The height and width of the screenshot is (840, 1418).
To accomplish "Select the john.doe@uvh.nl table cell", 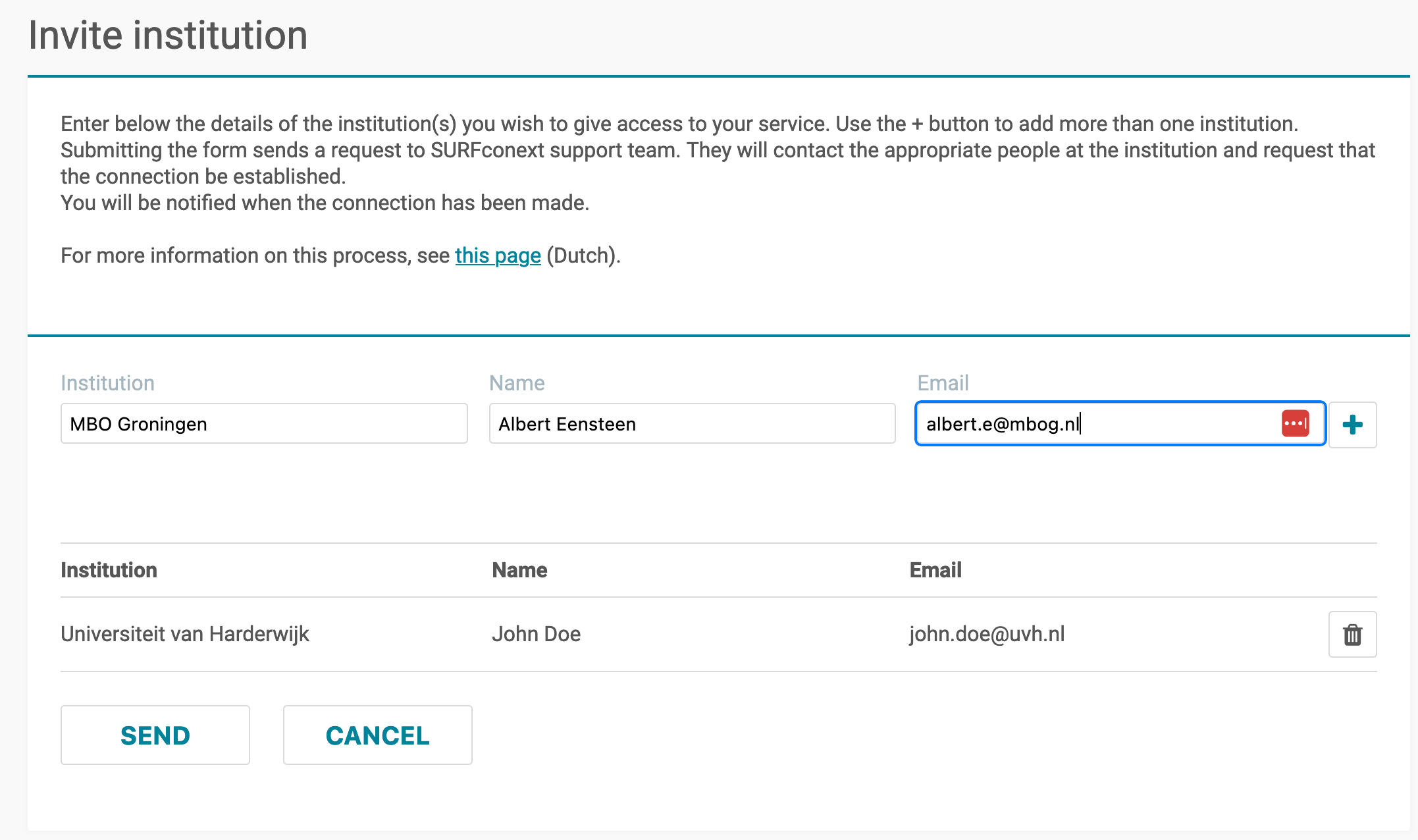I will click(x=987, y=634).
